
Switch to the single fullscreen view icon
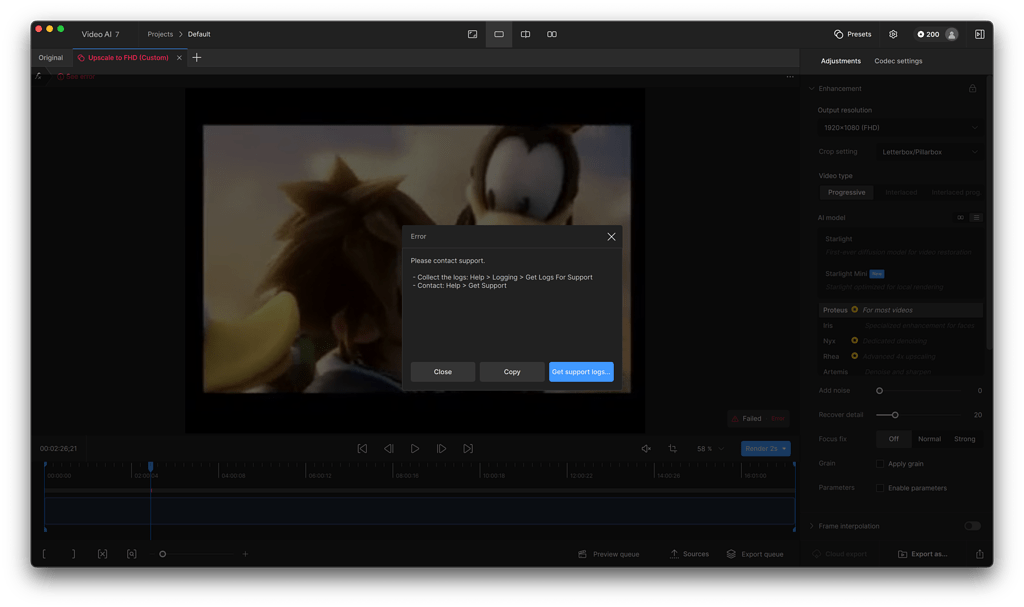pyautogui.click(x=472, y=34)
